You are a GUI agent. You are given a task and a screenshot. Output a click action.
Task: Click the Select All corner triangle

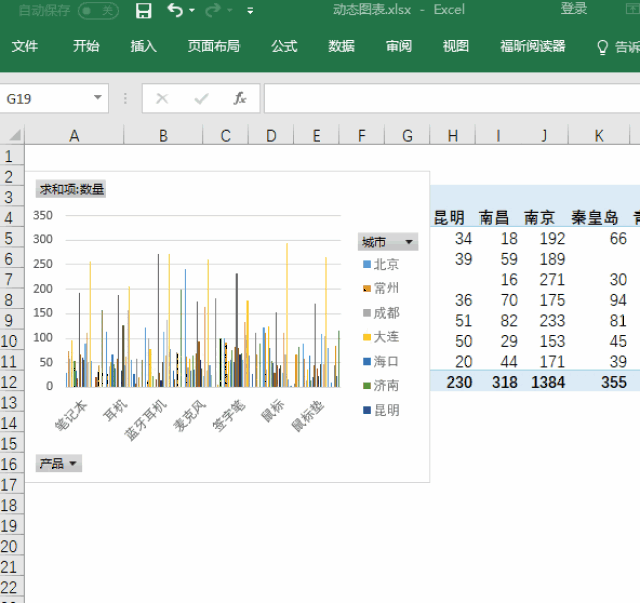point(13,135)
